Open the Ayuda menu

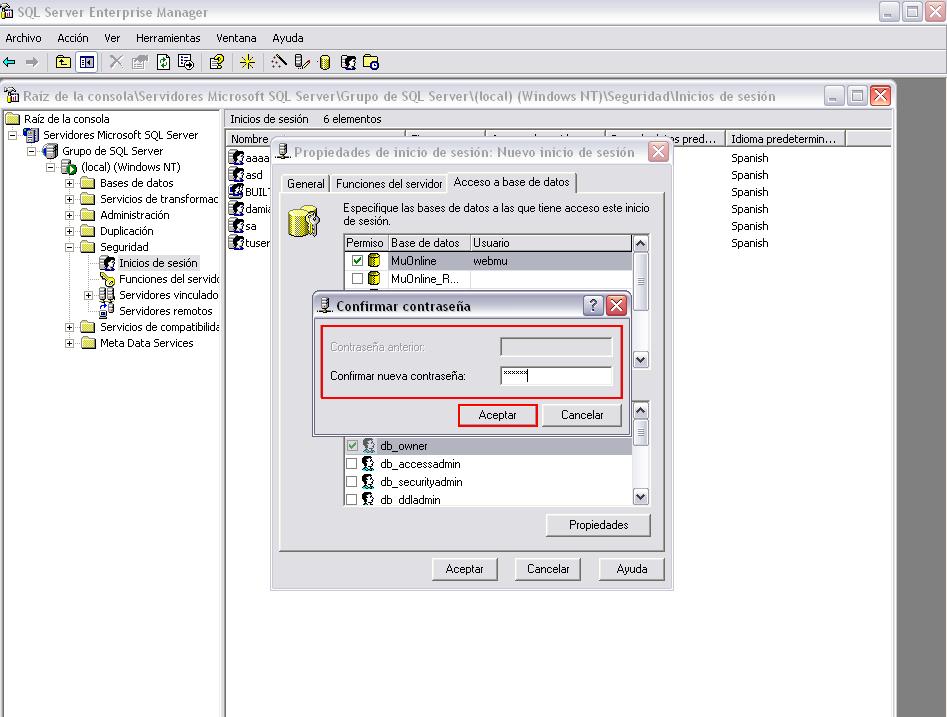point(287,38)
